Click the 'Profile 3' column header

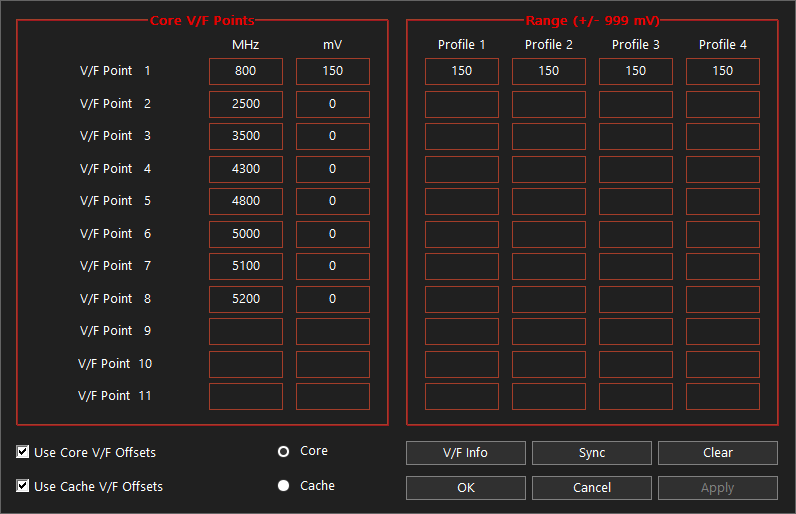(636, 45)
